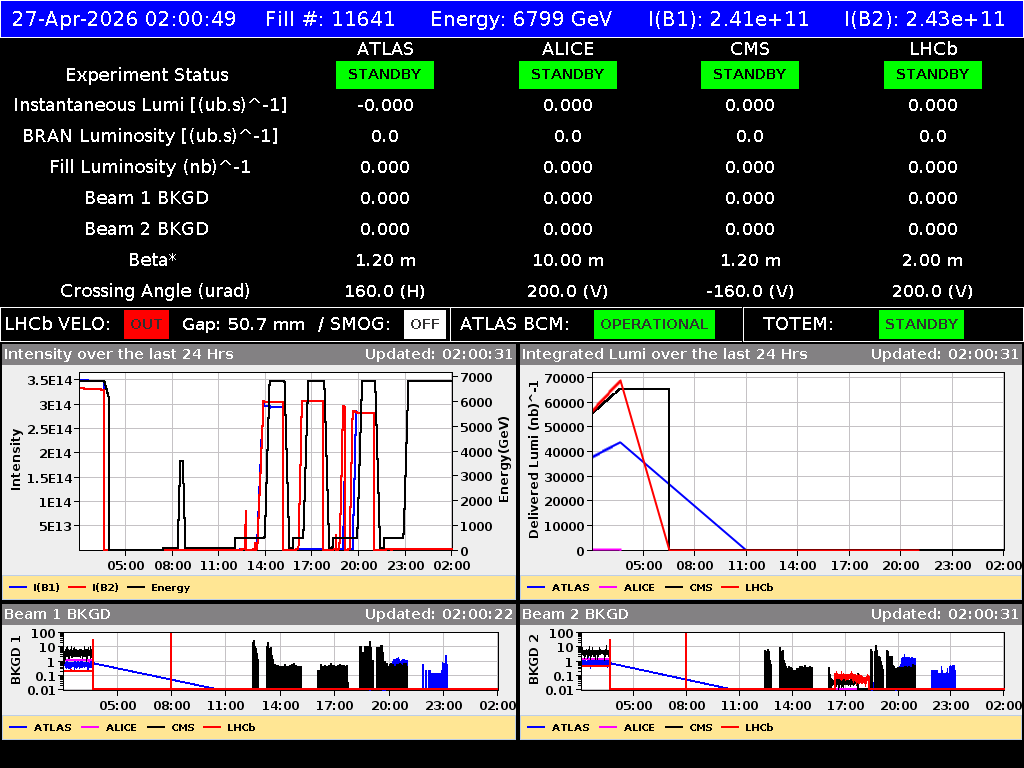
Task: Click the red LHCb VELO OUT indicator
Action: [x=146, y=324]
